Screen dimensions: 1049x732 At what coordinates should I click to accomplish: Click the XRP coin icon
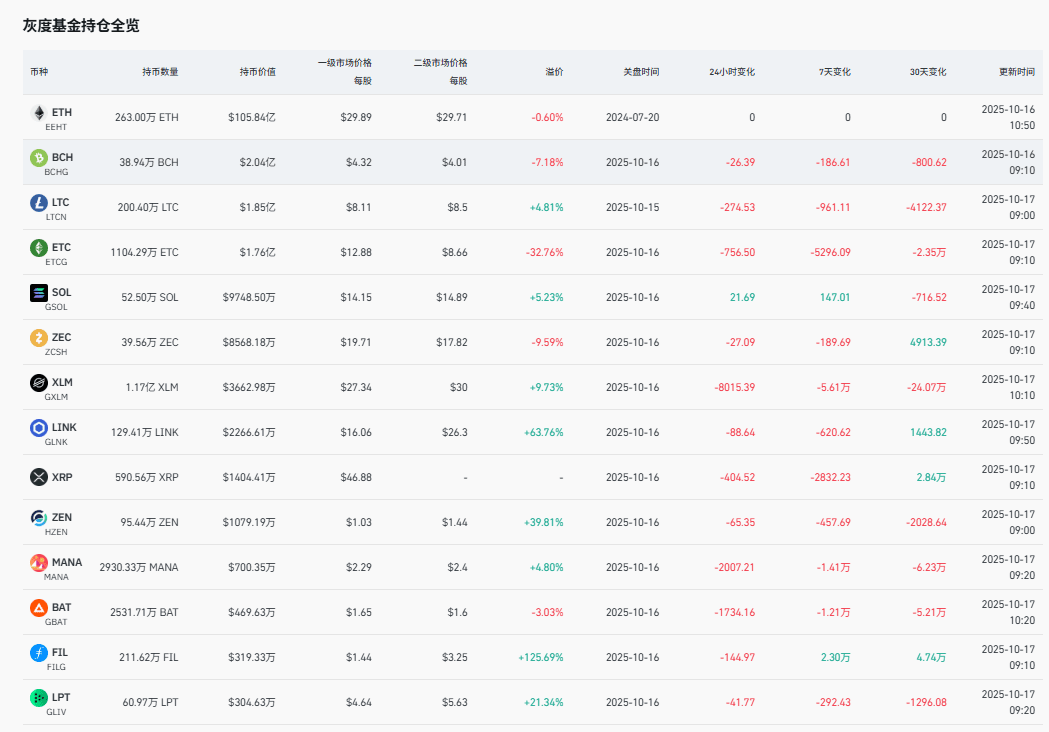click(39, 477)
